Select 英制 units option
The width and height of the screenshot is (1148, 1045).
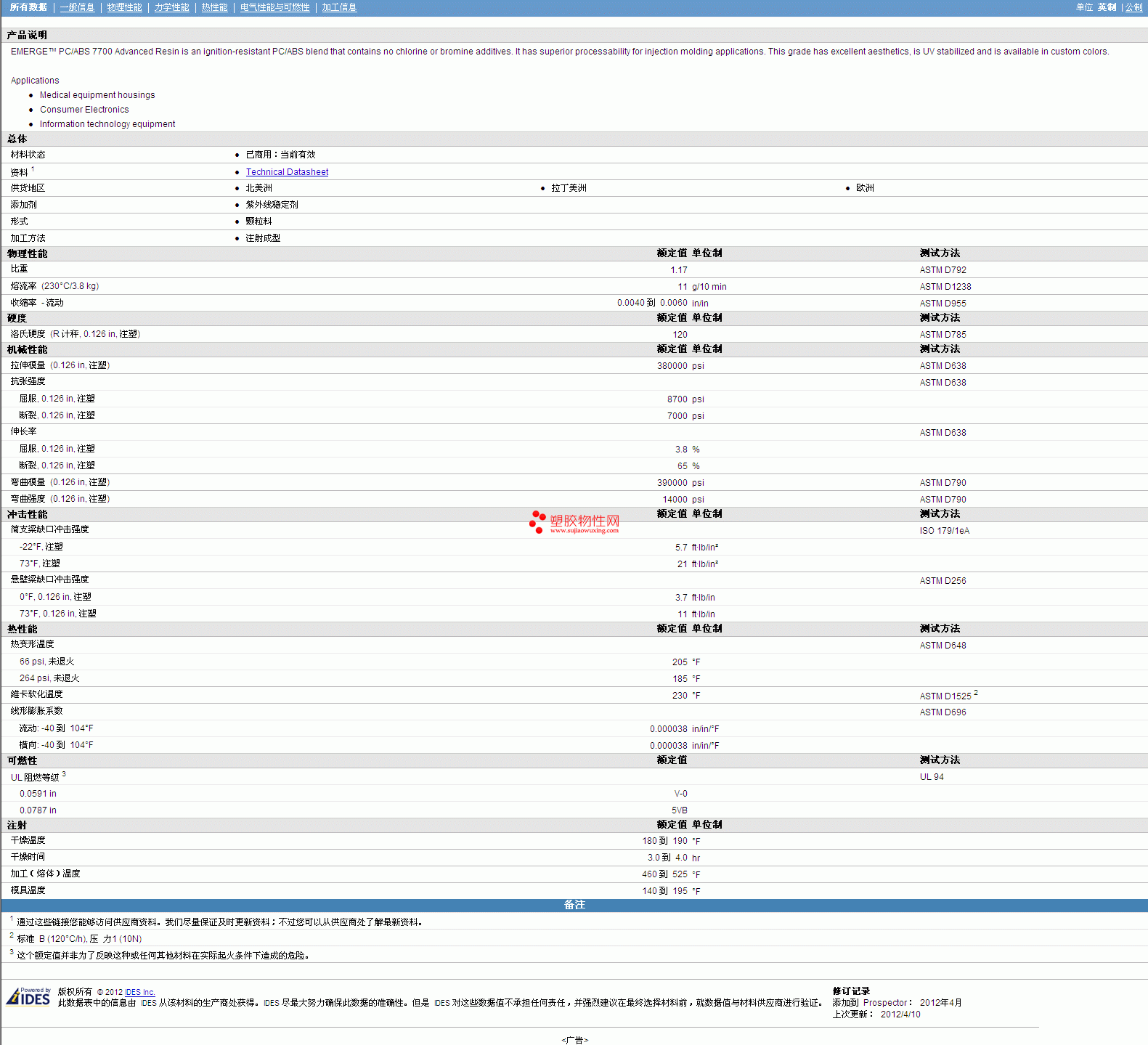click(x=1107, y=7)
